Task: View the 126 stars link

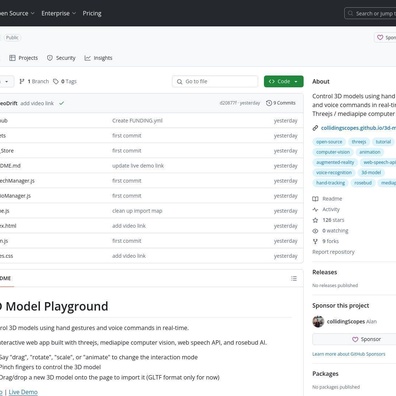Action: [333, 220]
